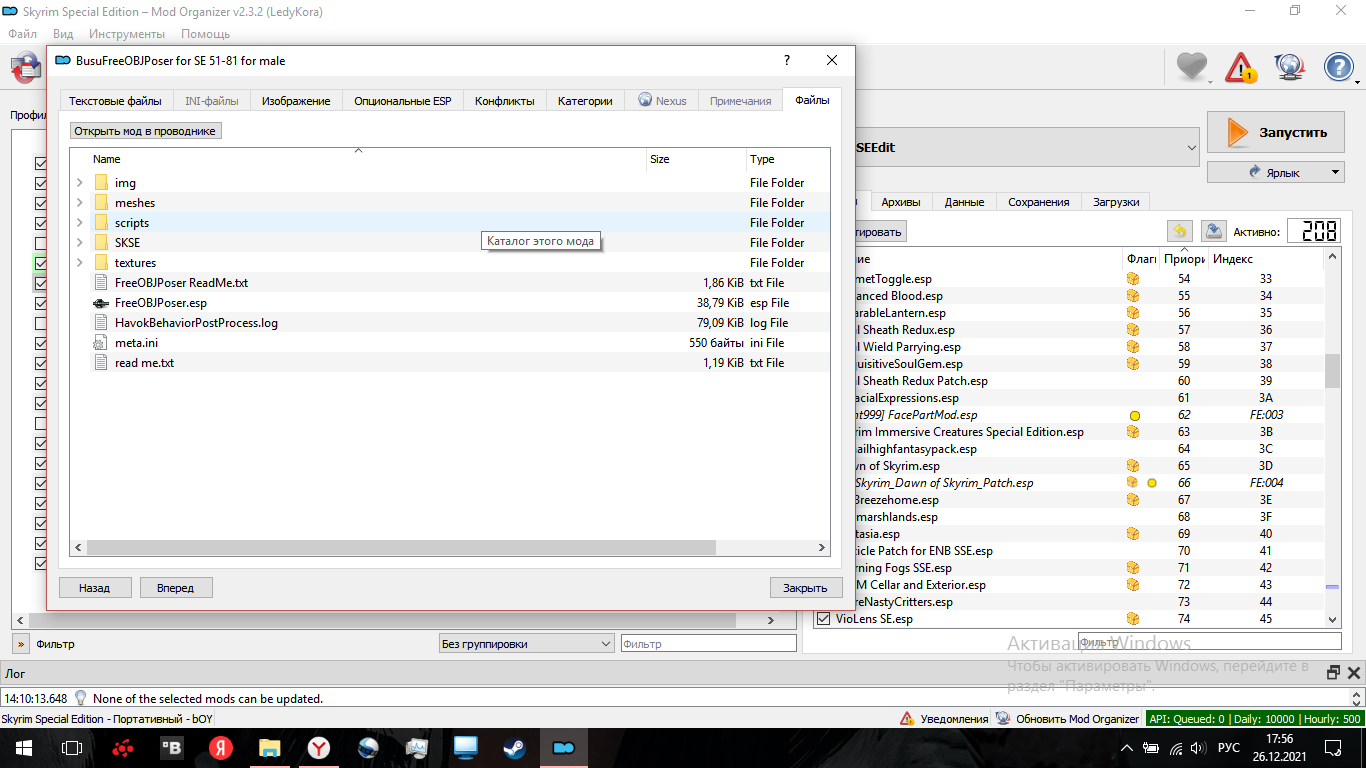
Task: Click HavokBehaviorPostProcess.log file icon
Action: tap(100, 323)
